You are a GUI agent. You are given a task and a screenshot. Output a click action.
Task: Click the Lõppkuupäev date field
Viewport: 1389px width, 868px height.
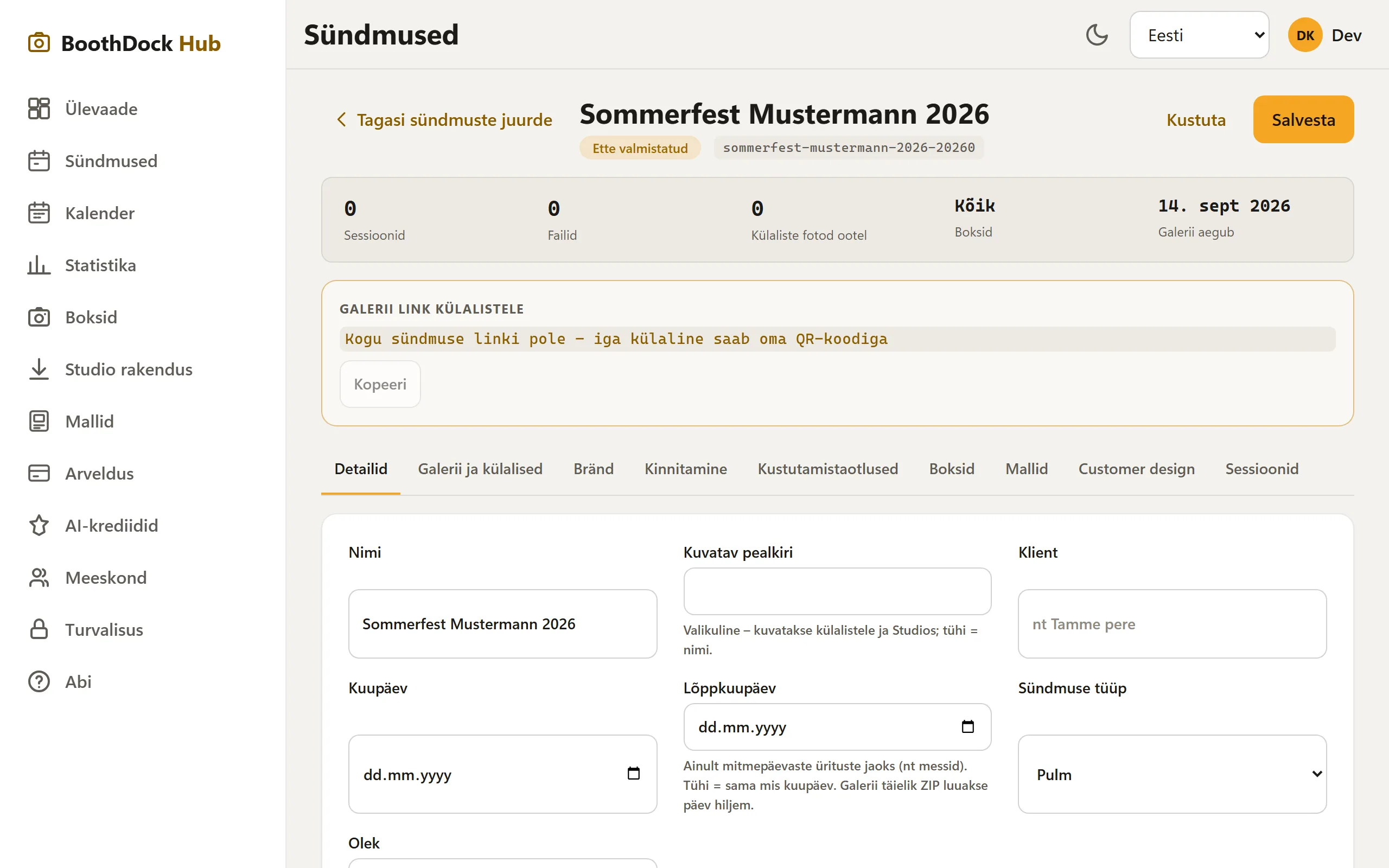(837, 727)
